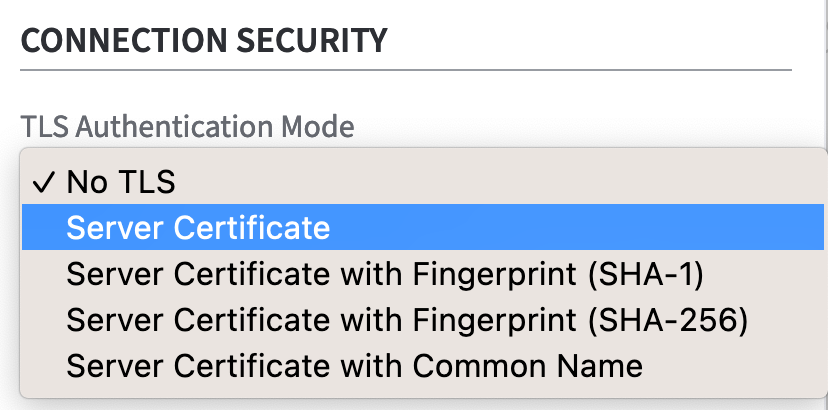This screenshot has width=828, height=410.
Task: Click the tick mark of the selected mode
Action: point(43,182)
